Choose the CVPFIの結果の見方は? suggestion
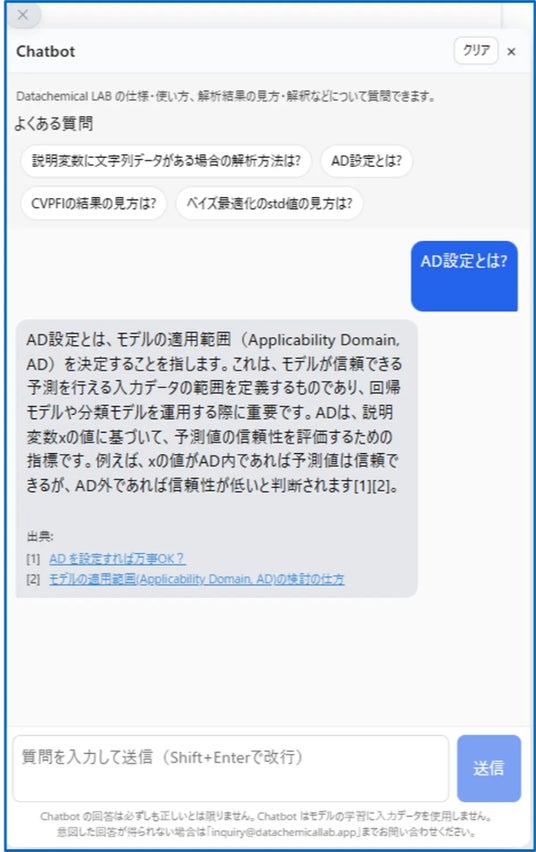536x852 pixels. pos(94,203)
